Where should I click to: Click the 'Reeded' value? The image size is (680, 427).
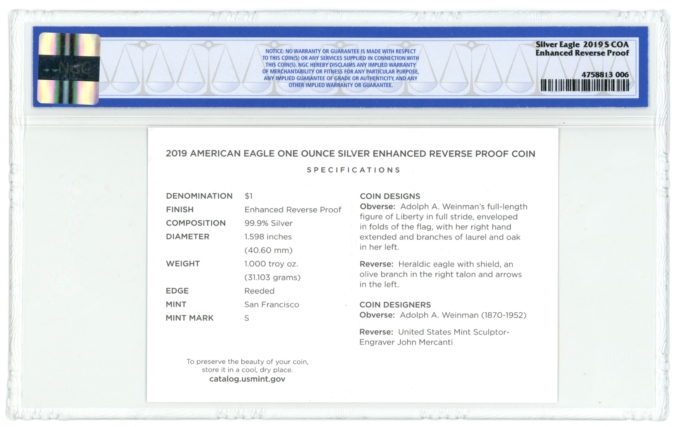pos(259,291)
